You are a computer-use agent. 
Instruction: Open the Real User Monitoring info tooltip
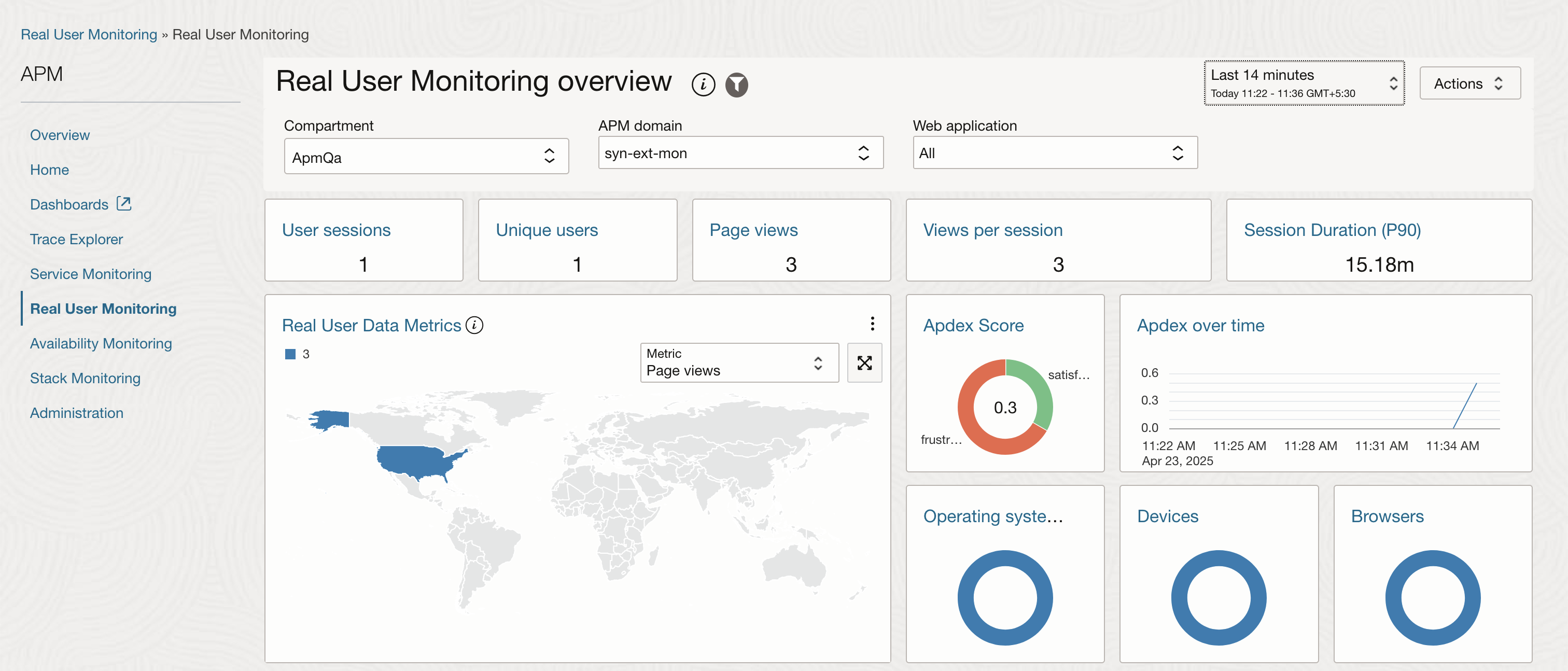[703, 84]
